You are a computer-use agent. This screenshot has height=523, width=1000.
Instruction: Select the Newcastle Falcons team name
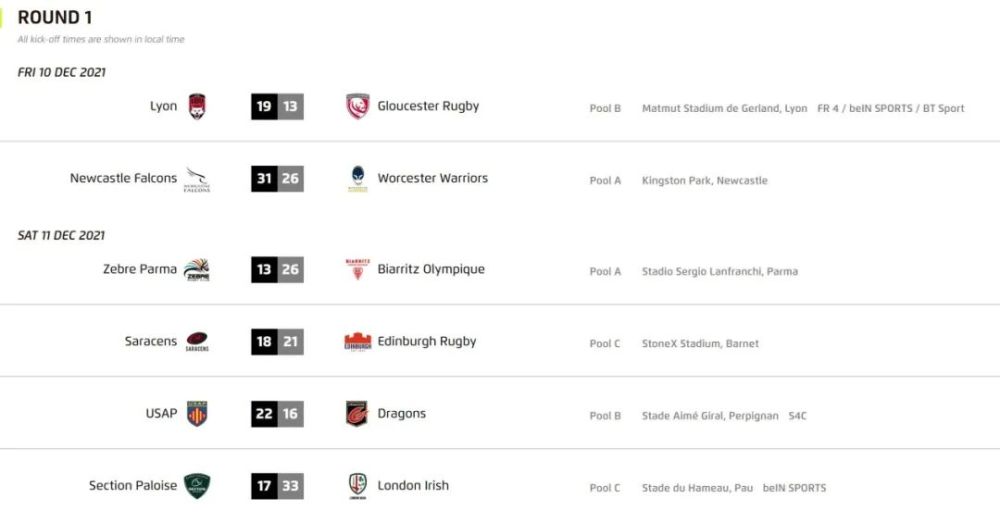[123, 179]
